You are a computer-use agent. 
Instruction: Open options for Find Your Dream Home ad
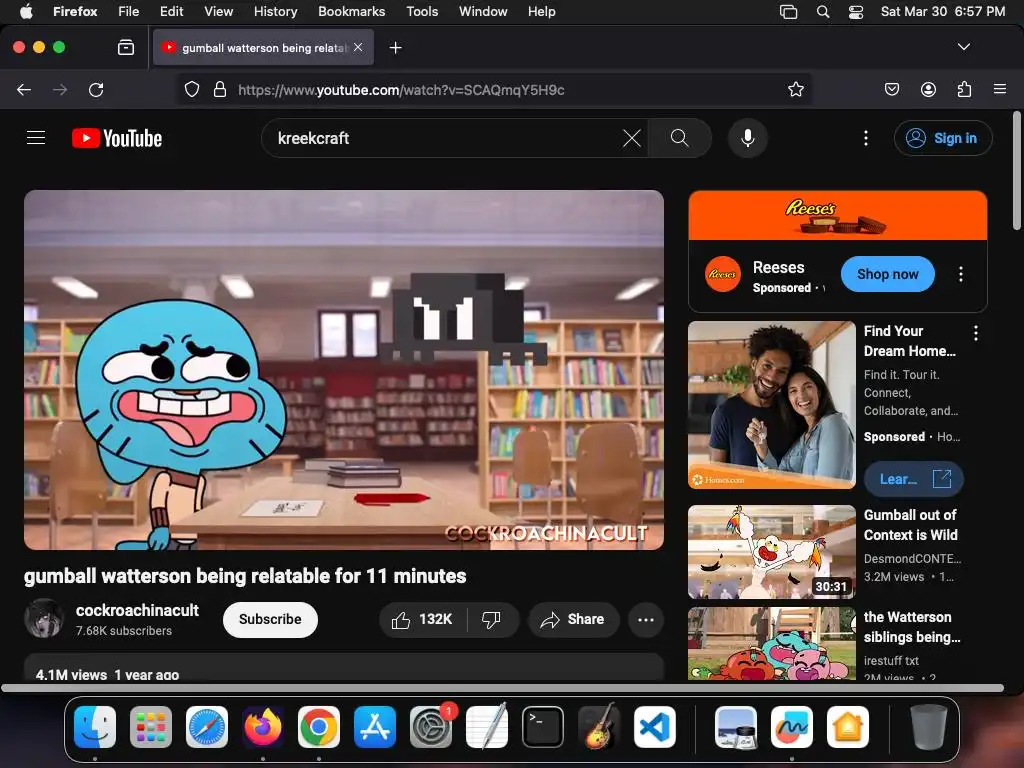(x=976, y=333)
